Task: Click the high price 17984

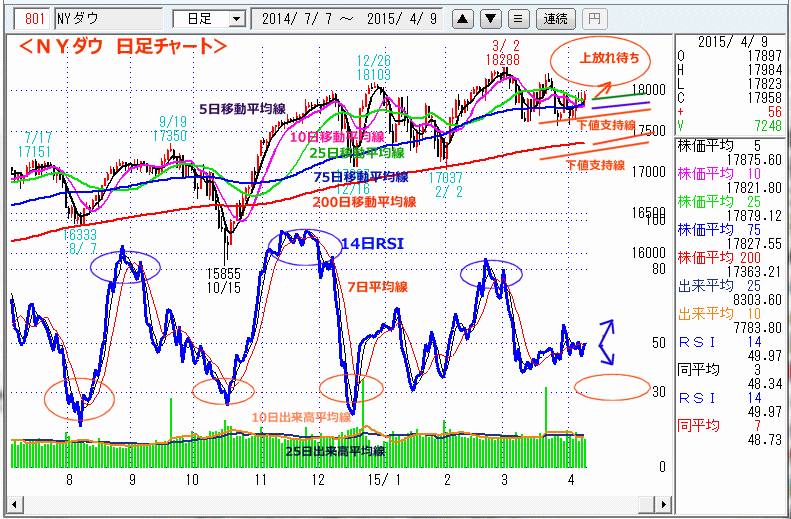Action: coord(763,70)
